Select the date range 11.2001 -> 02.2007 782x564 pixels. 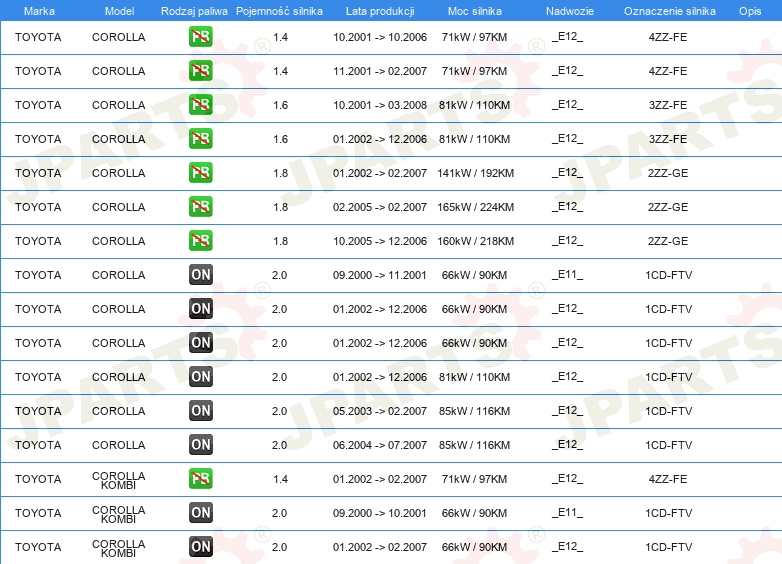pyautogui.click(x=380, y=71)
